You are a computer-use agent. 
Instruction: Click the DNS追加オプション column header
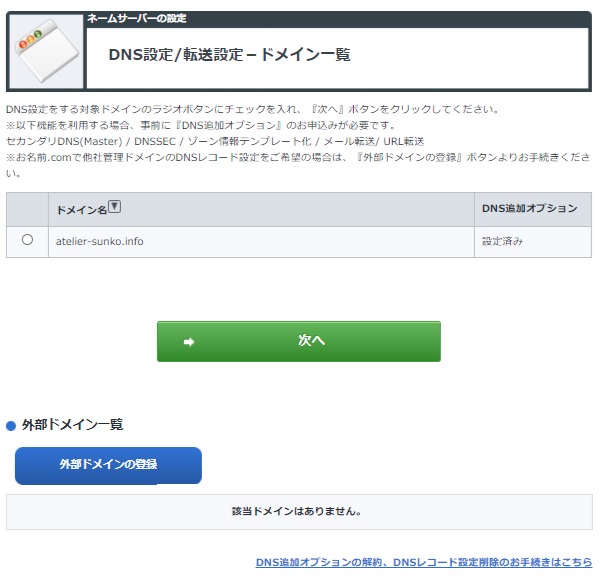pyautogui.click(x=533, y=210)
